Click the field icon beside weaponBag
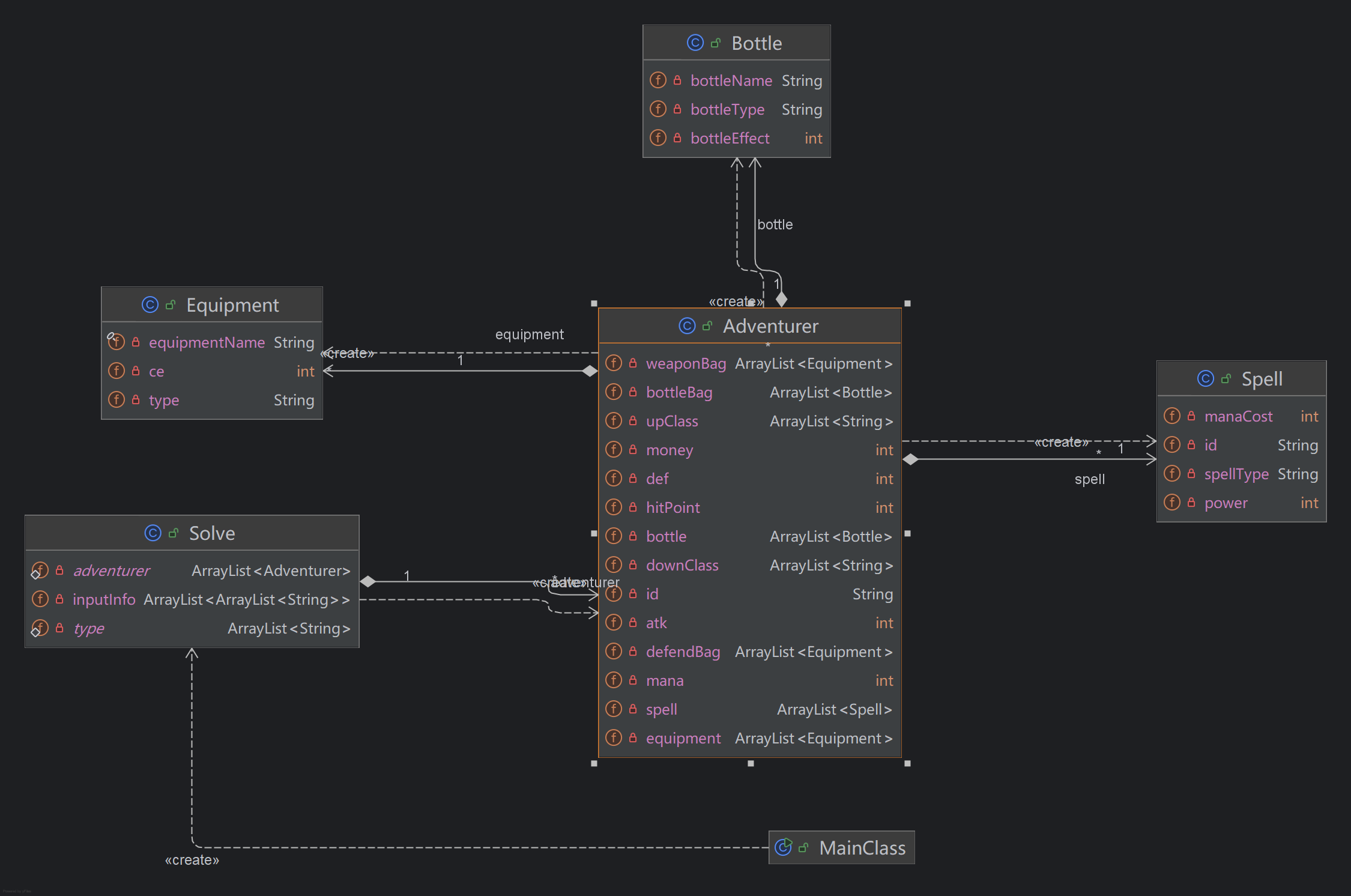This screenshot has height=896, width=1351. click(x=613, y=363)
